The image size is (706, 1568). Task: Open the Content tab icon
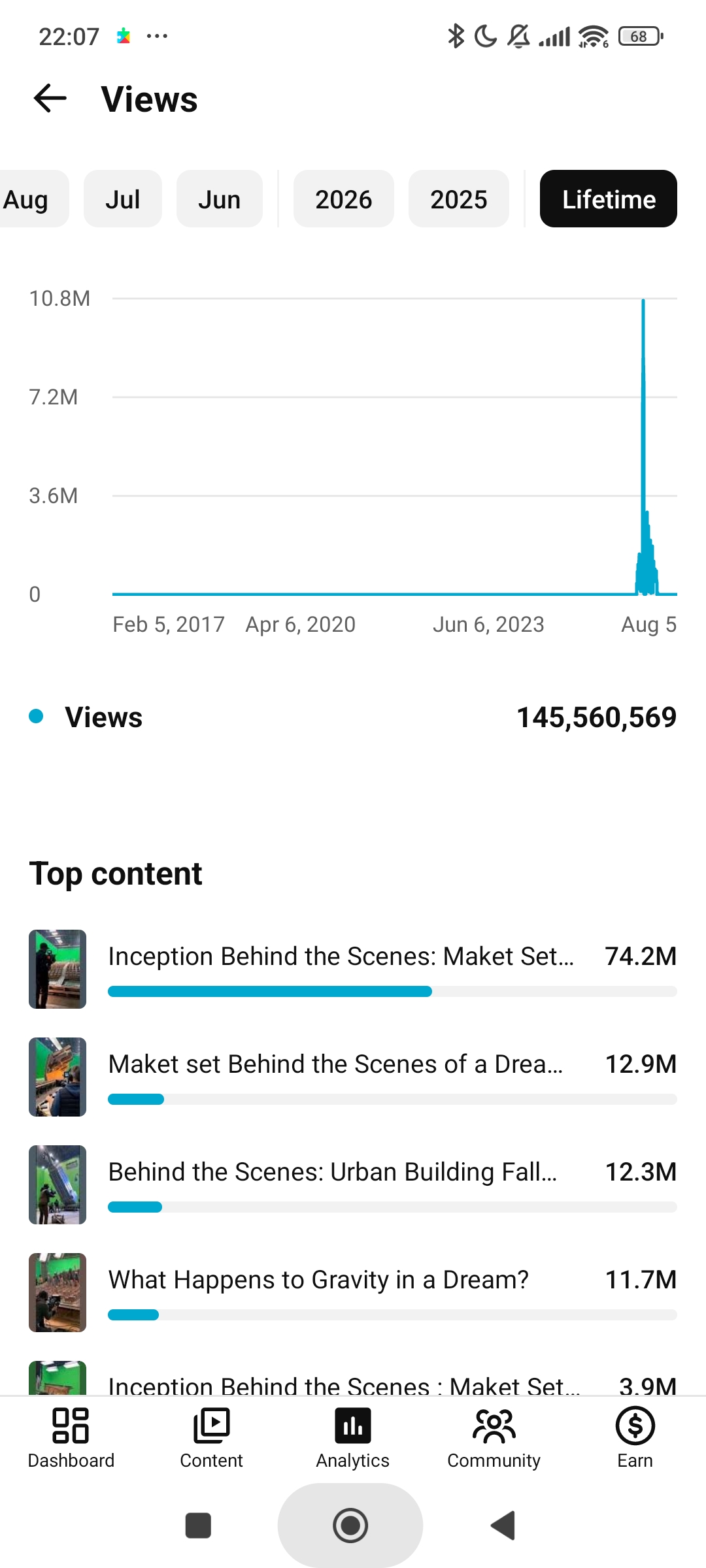pos(211,1426)
